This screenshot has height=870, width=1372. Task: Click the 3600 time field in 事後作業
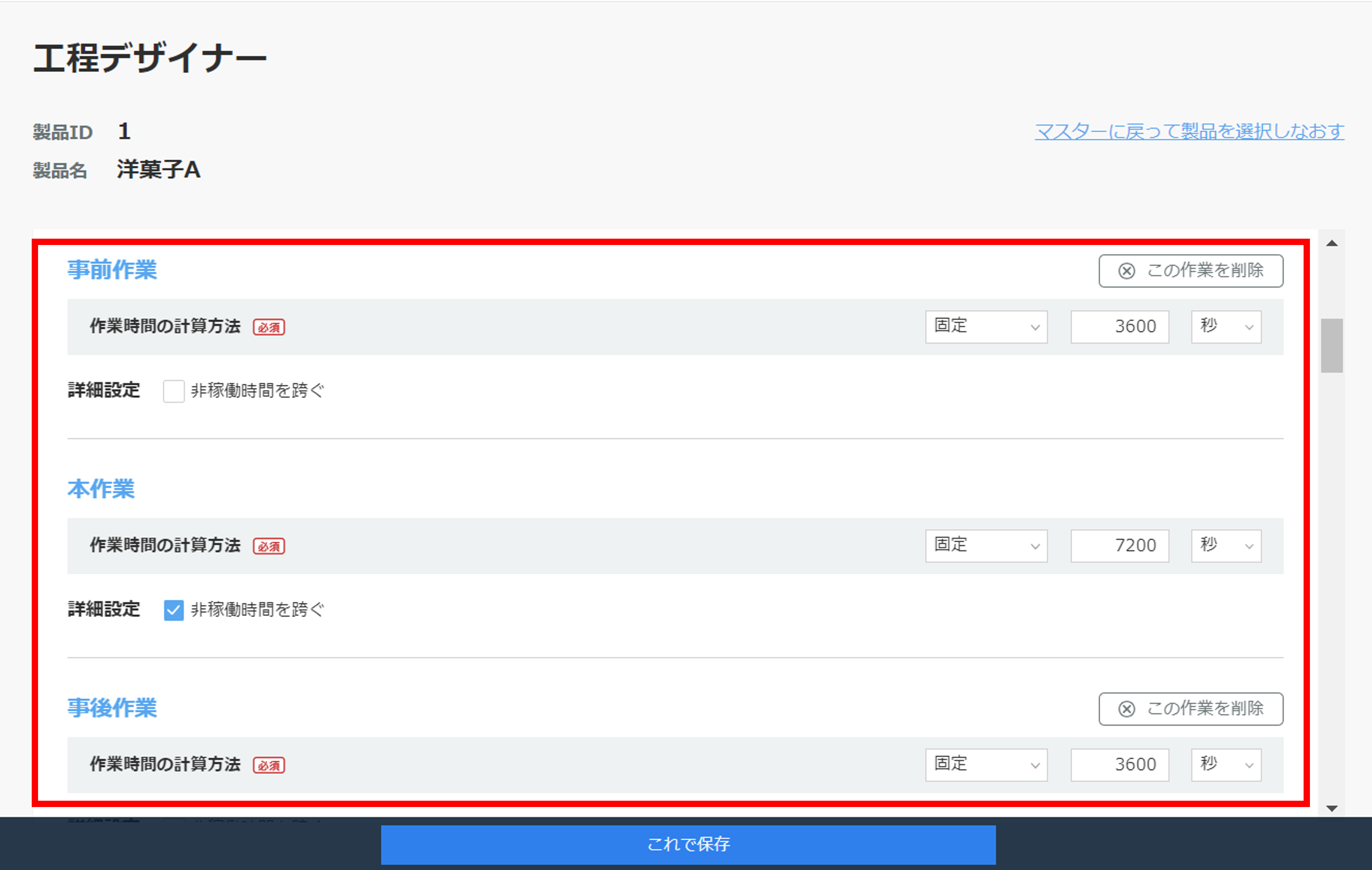click(x=1120, y=764)
